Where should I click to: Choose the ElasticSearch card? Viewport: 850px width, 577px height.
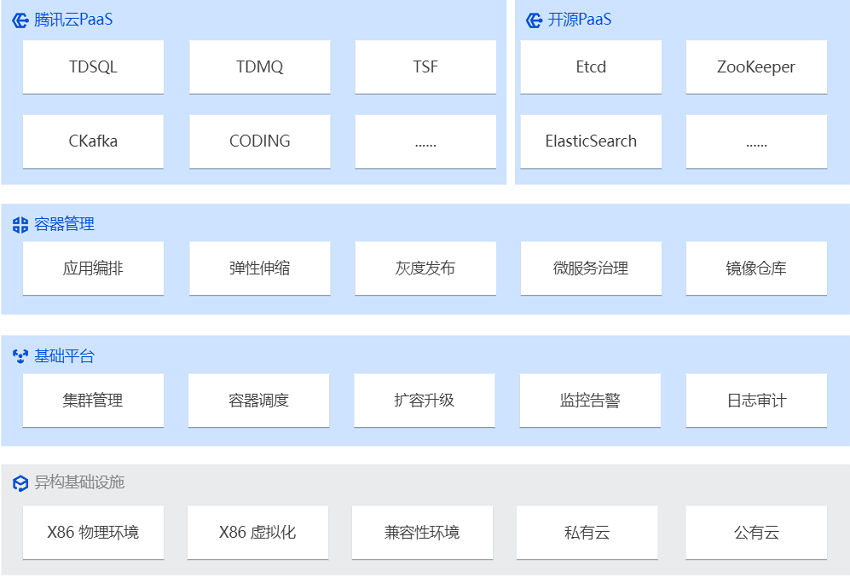pos(591,141)
